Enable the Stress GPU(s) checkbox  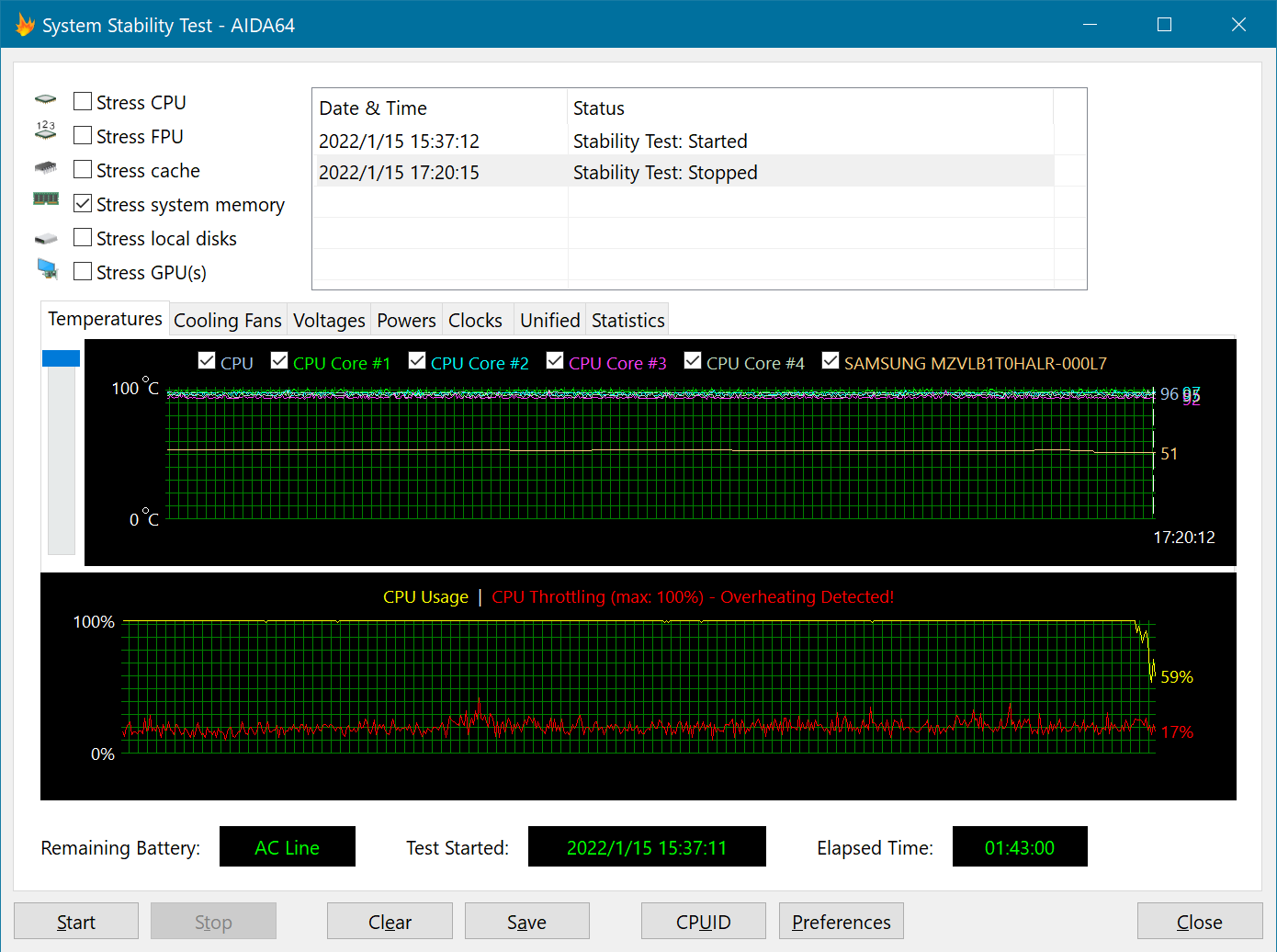[x=83, y=271]
